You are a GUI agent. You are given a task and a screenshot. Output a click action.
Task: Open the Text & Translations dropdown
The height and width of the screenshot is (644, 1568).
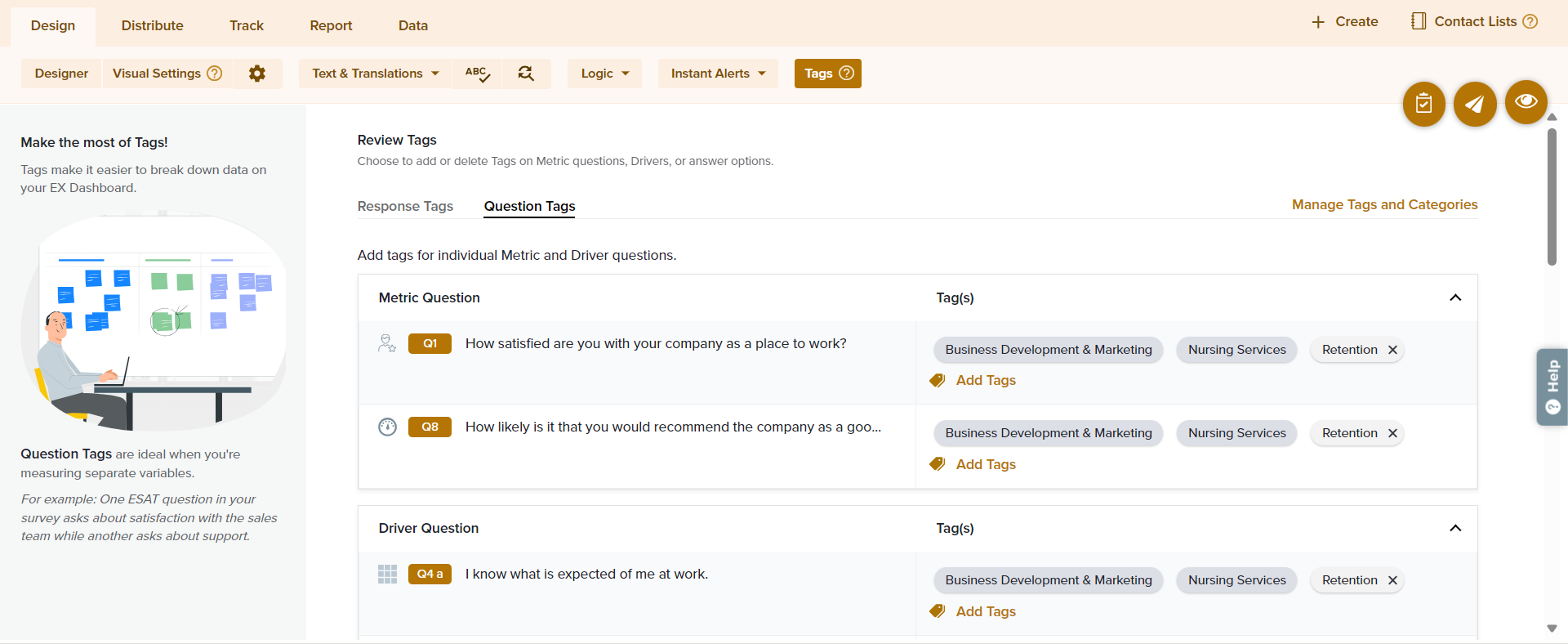pos(375,74)
